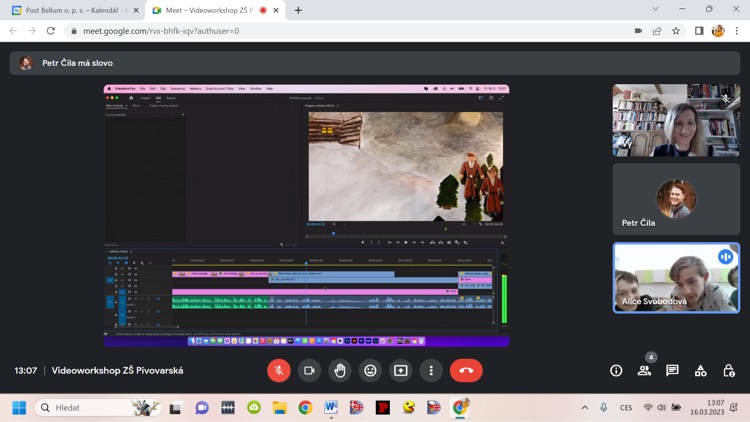Viewport: 750px width, 422px height.
Task: Open the Windows Start menu
Action: coord(19,408)
